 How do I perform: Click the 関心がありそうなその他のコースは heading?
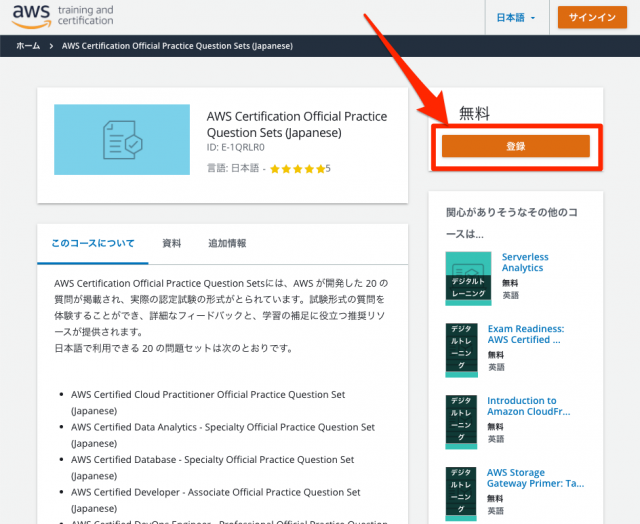coord(511,223)
